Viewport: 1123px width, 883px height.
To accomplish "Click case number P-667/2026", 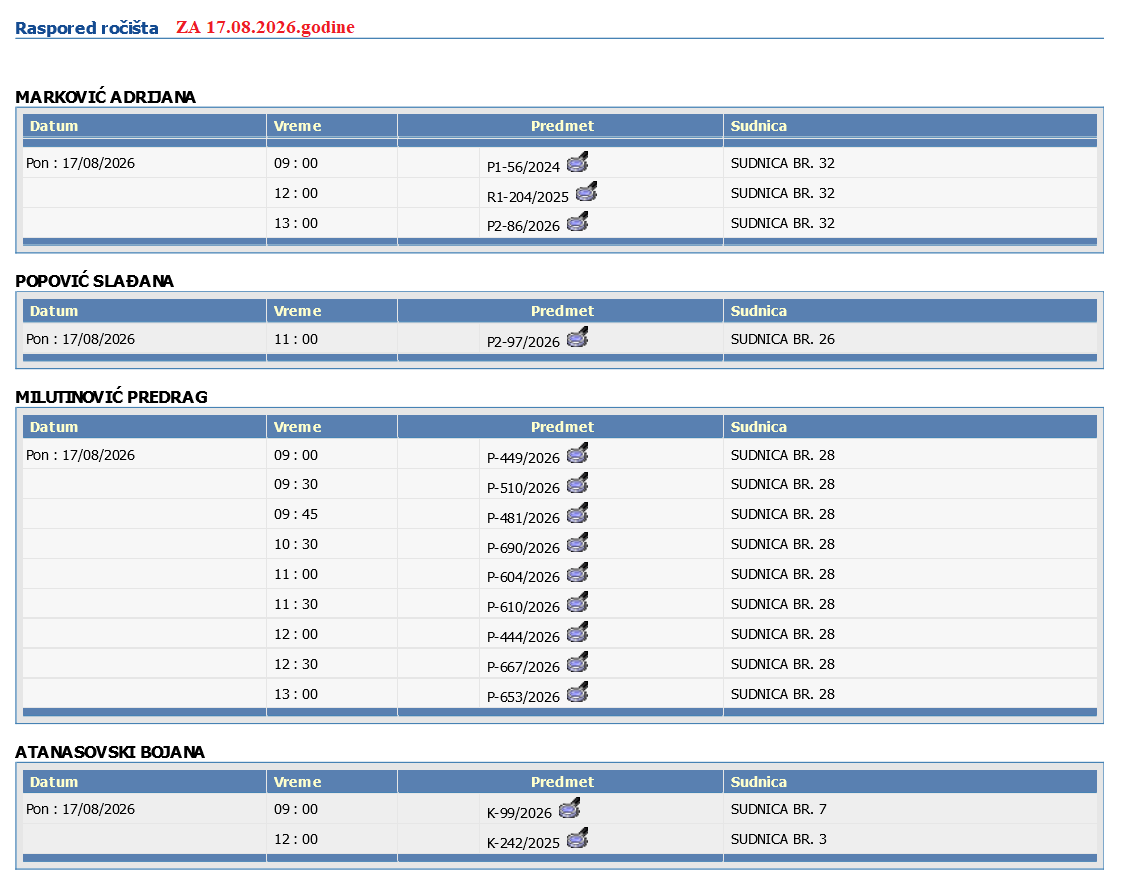I will tap(523, 667).
